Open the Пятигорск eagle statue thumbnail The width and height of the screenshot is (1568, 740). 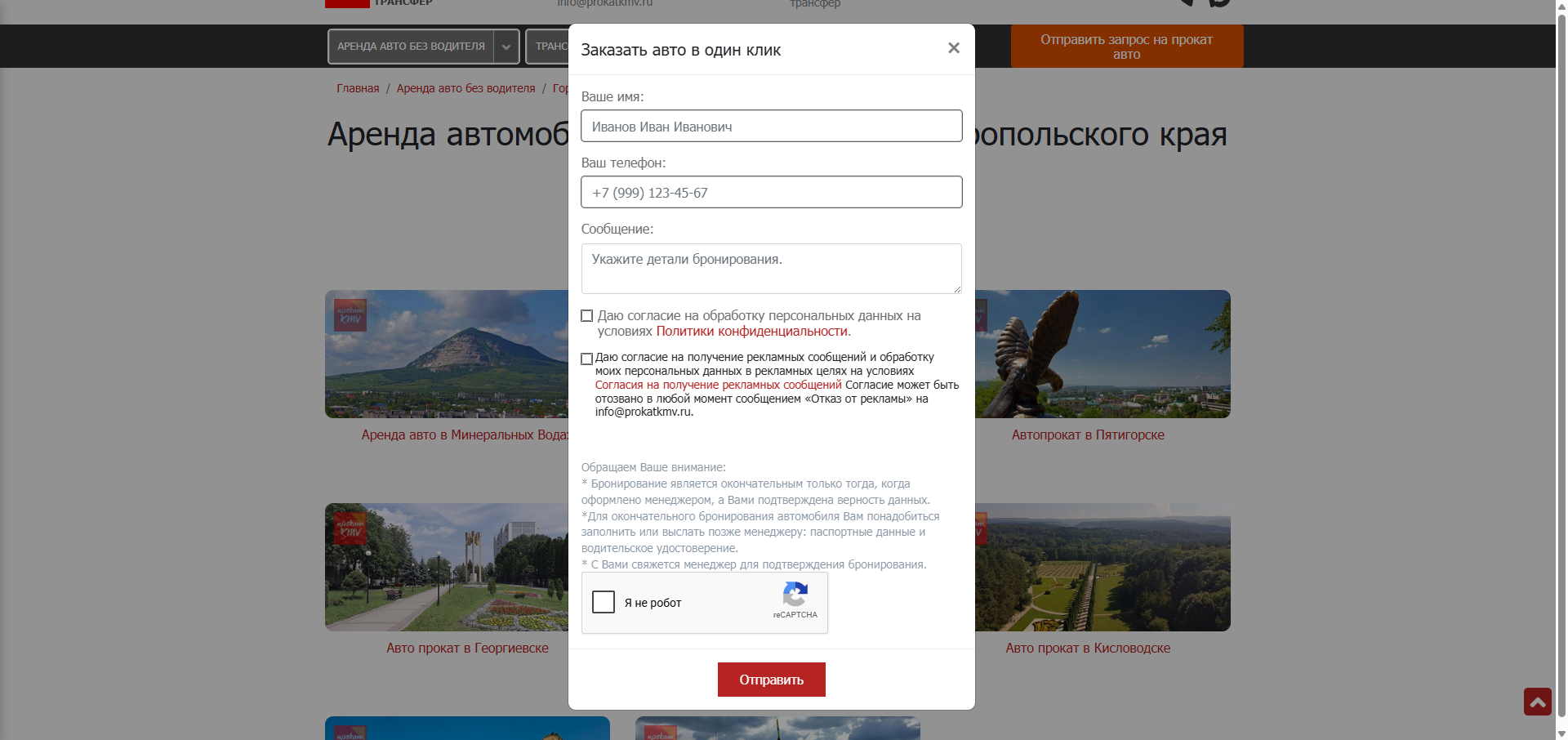coord(1102,354)
